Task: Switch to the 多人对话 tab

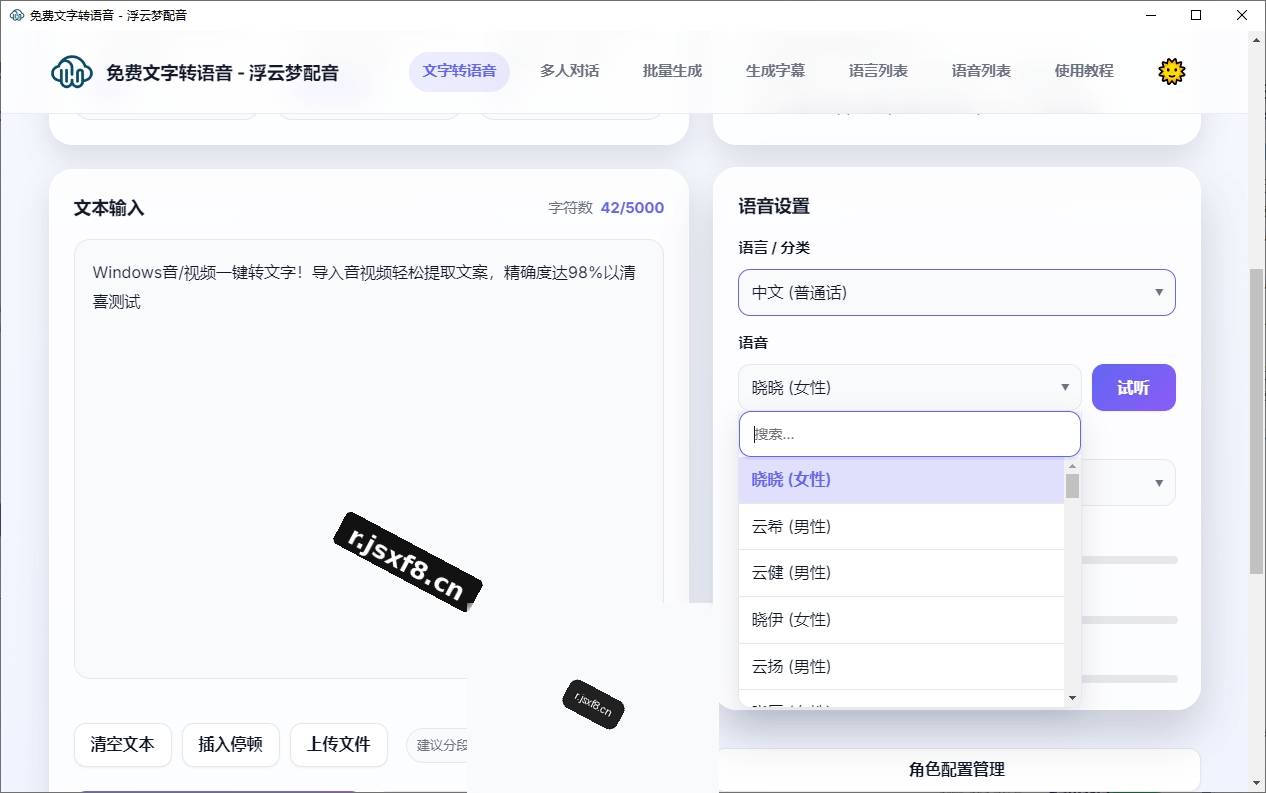Action: tap(570, 71)
